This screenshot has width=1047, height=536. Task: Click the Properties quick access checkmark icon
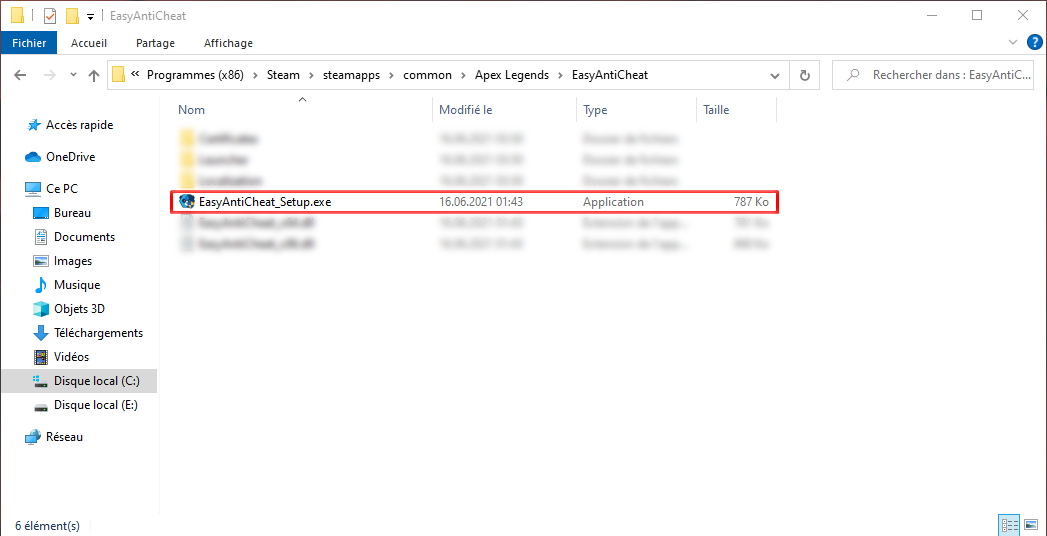[x=49, y=15]
